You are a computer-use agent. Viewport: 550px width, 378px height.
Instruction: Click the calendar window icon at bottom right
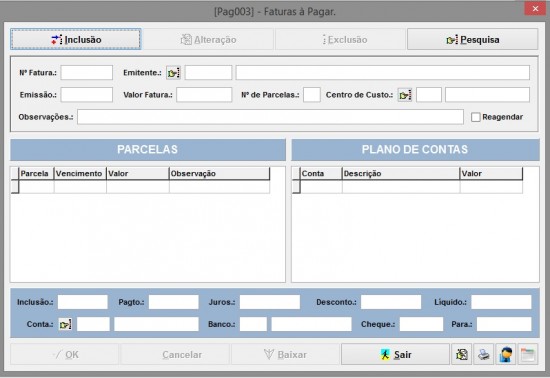click(x=528, y=355)
